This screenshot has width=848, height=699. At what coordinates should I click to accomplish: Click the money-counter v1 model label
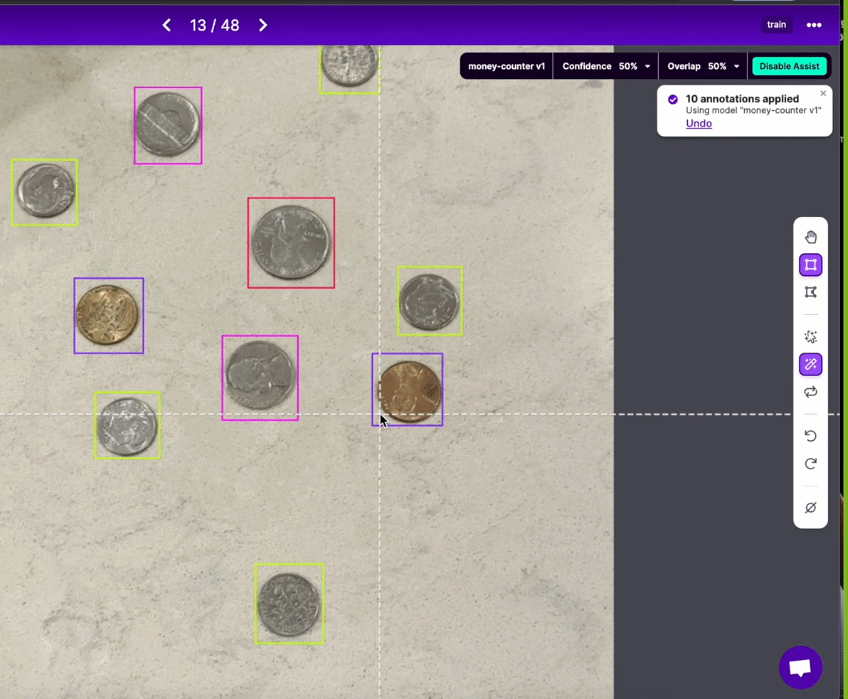(x=506, y=66)
